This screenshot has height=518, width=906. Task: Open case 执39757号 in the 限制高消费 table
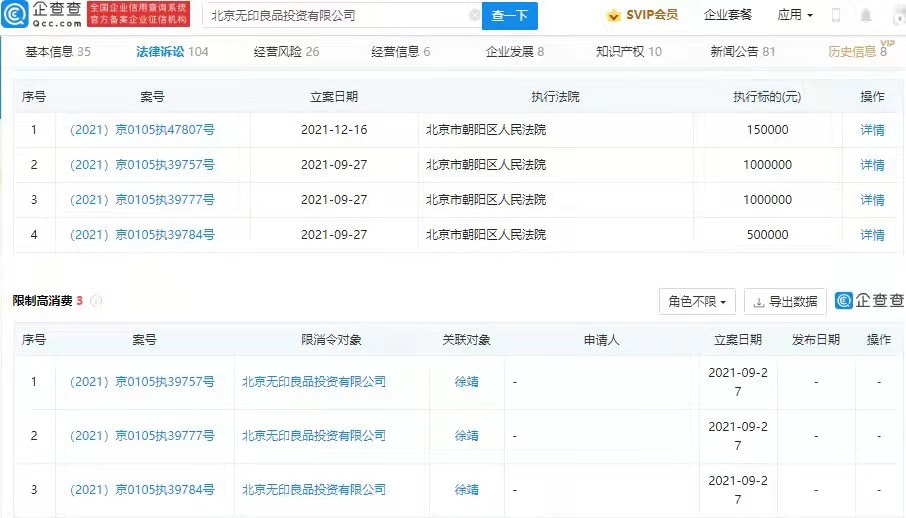pos(142,382)
